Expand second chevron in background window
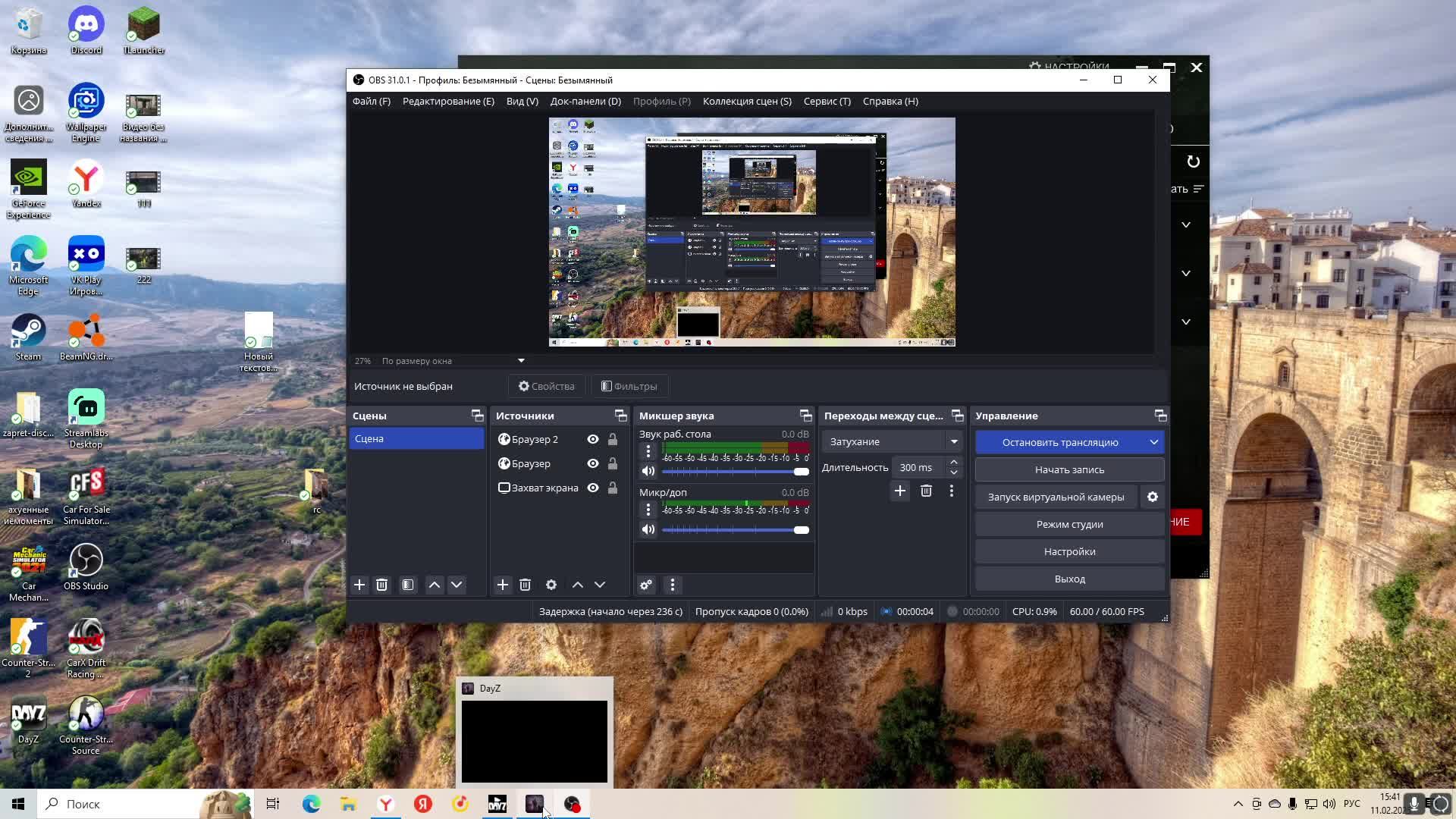 click(x=1186, y=273)
